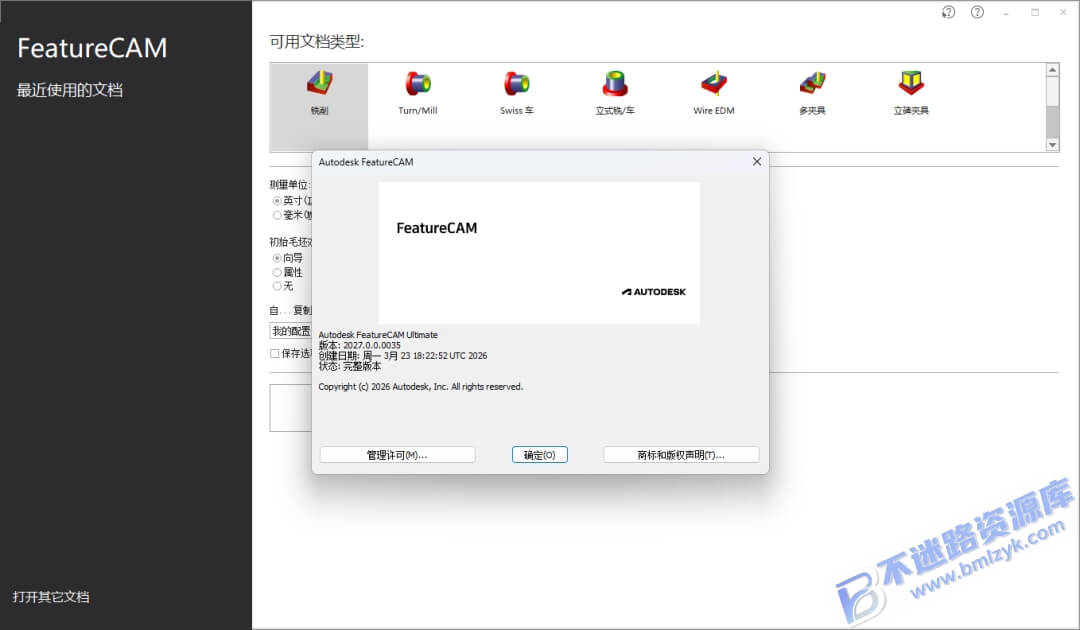This screenshot has width=1080, height=630.
Task: Click the 管理许可(M)... button
Action: coord(397,455)
